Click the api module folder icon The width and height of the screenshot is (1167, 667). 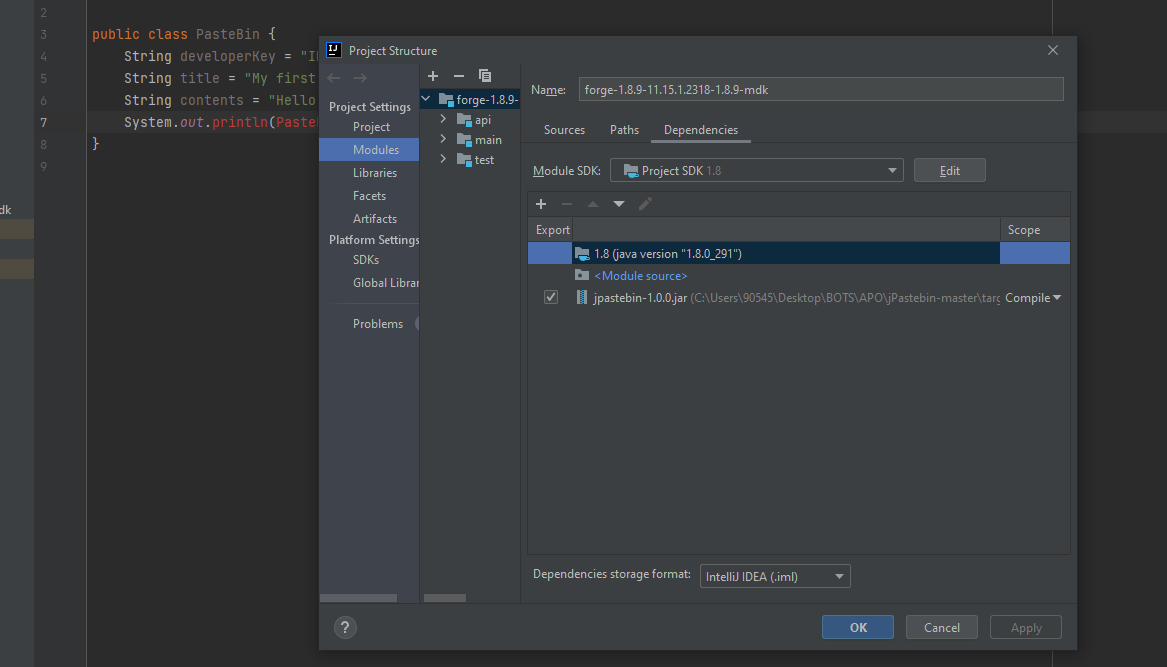click(x=464, y=120)
